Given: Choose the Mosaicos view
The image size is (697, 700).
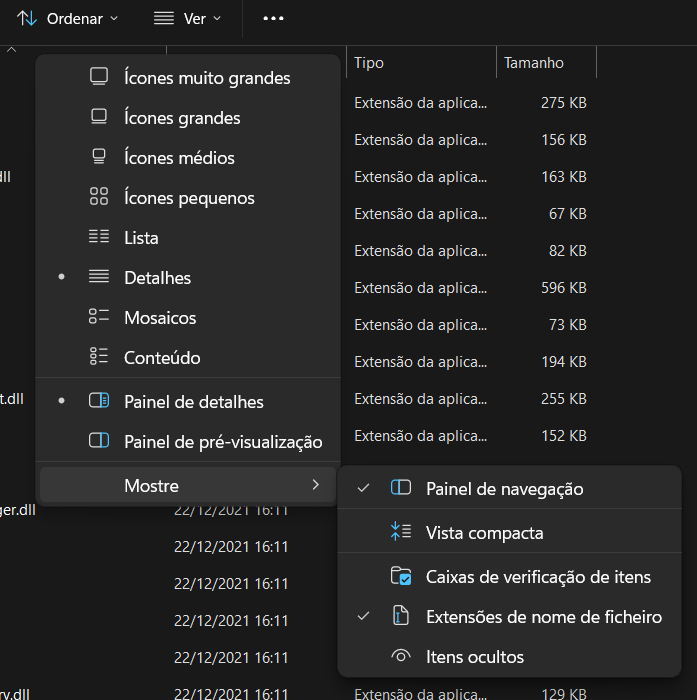Looking at the screenshot, I should coord(188,317).
